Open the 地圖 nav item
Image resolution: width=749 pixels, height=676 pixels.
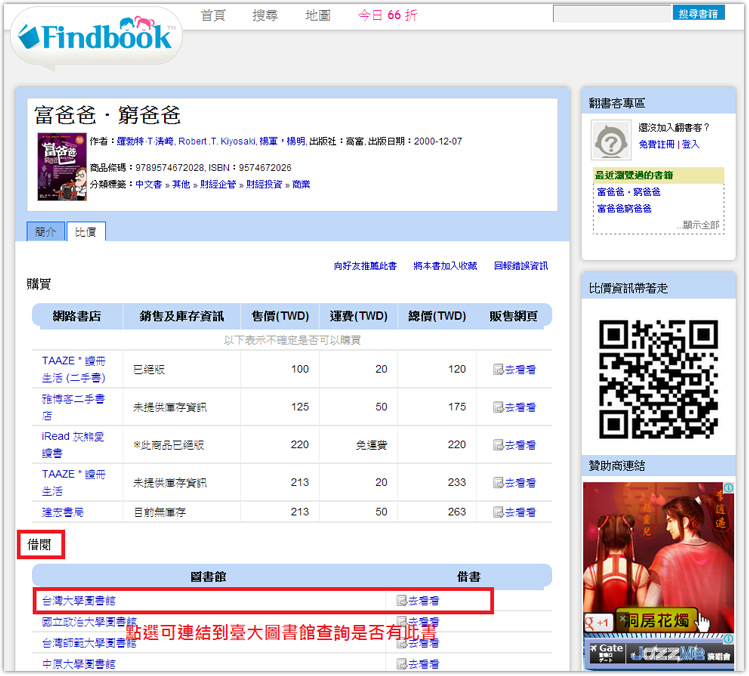(318, 15)
